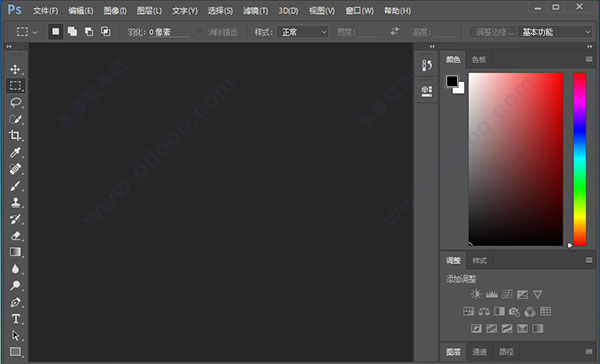This screenshot has width=600, height=364.
Task: Open the 基本功能 workspace dropdown
Action: (555, 32)
